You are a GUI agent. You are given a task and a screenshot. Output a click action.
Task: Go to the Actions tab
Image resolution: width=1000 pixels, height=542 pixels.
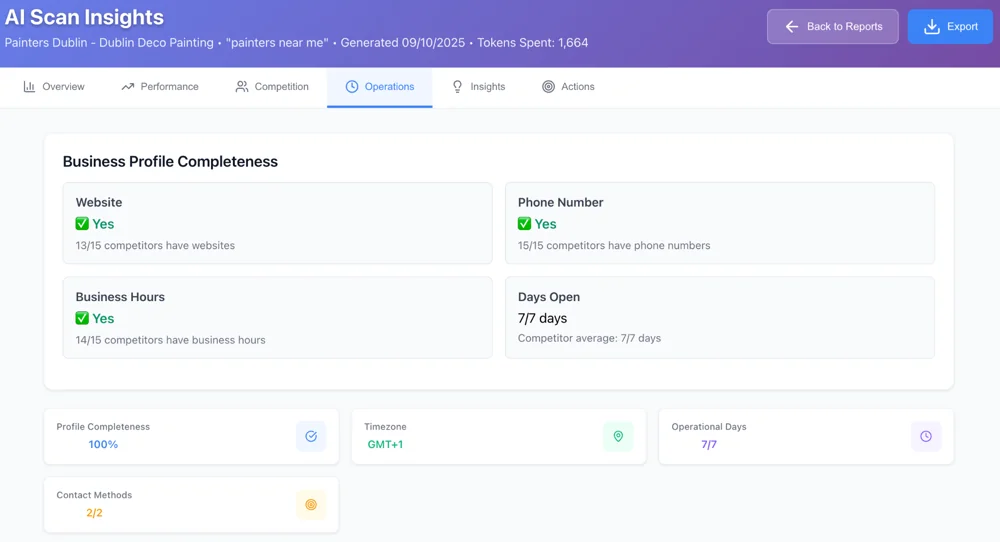568,87
